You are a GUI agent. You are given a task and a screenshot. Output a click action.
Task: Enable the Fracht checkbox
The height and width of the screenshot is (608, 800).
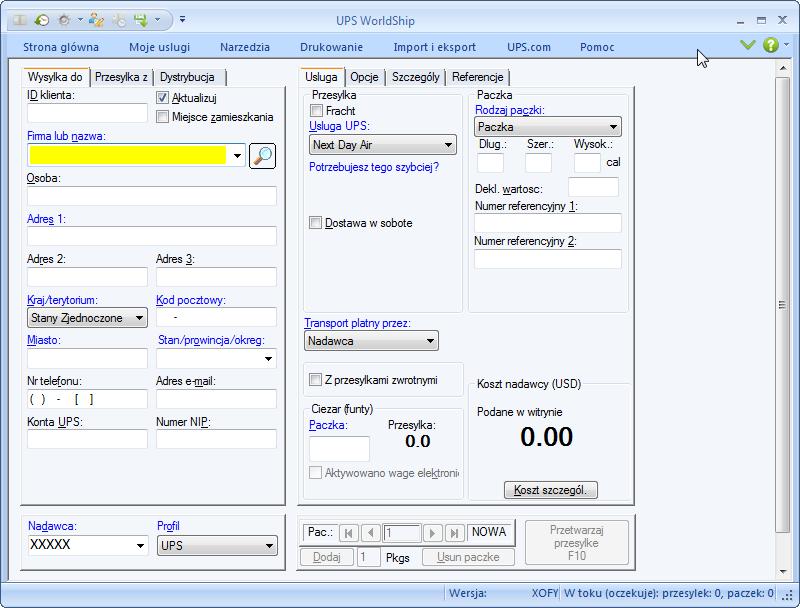tap(316, 110)
